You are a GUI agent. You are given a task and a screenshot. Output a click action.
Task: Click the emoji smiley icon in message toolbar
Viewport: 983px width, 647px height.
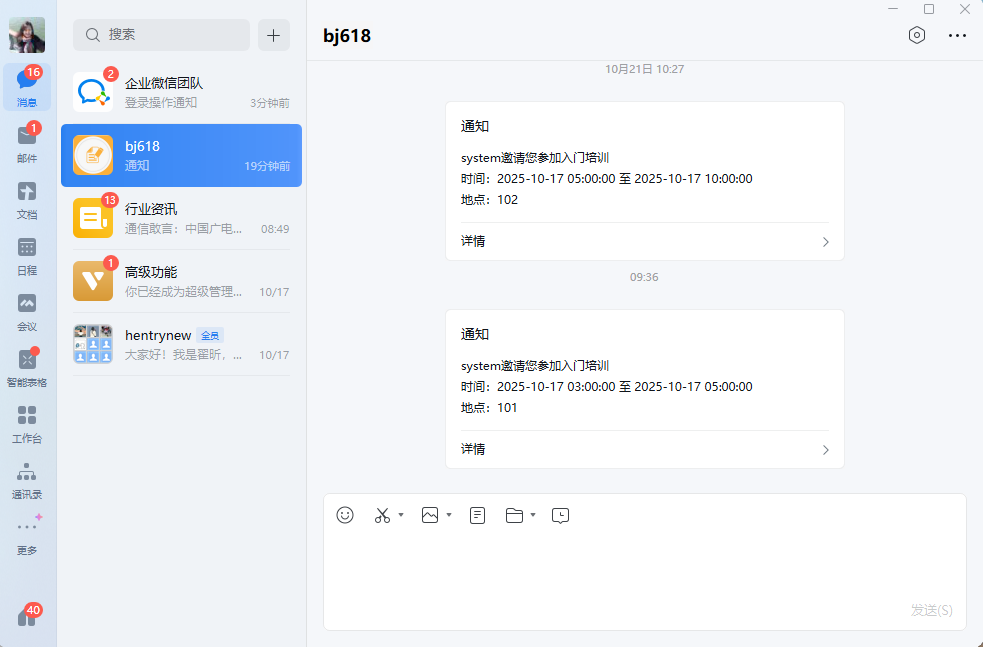[345, 515]
